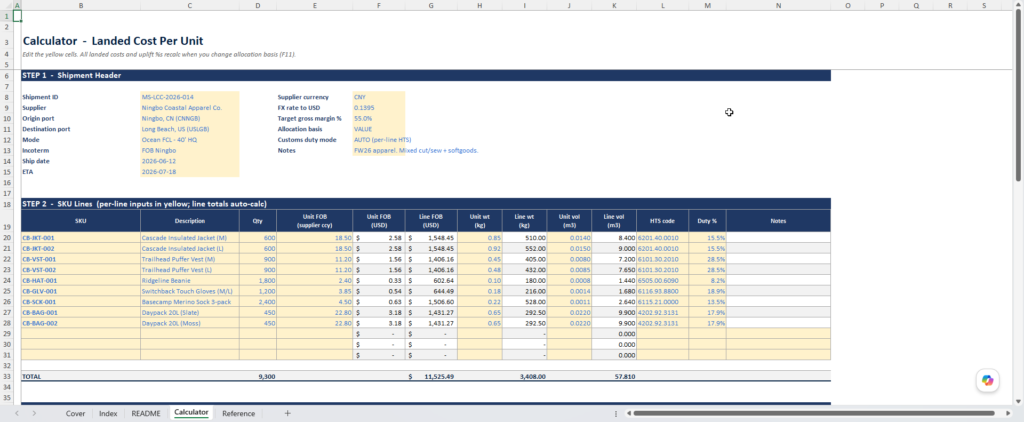Click SKU cell CB-HAT-001
Screen dimensions: 1024x422
[81, 281]
